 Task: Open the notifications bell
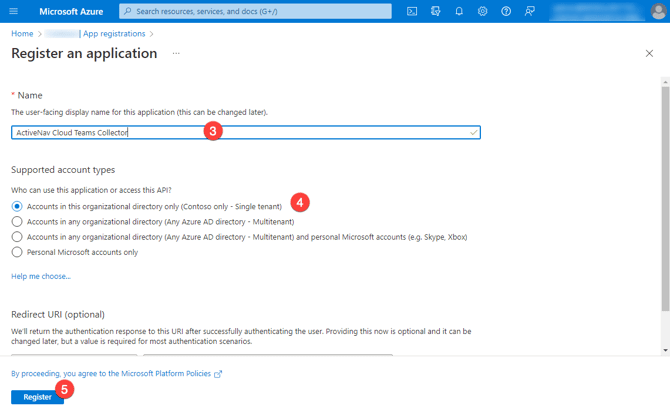(459, 12)
